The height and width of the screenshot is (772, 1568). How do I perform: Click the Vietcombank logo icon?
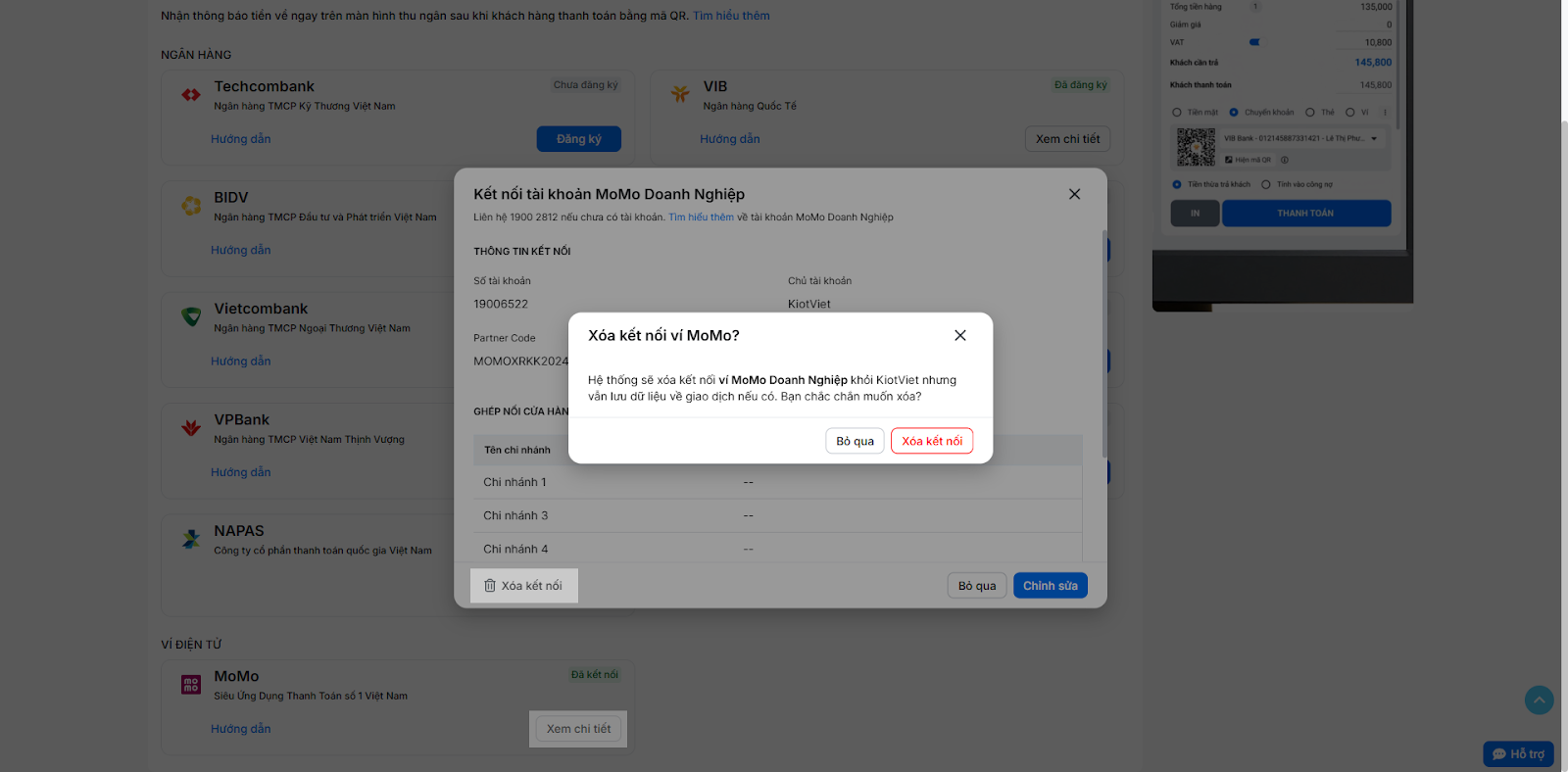[x=191, y=316]
